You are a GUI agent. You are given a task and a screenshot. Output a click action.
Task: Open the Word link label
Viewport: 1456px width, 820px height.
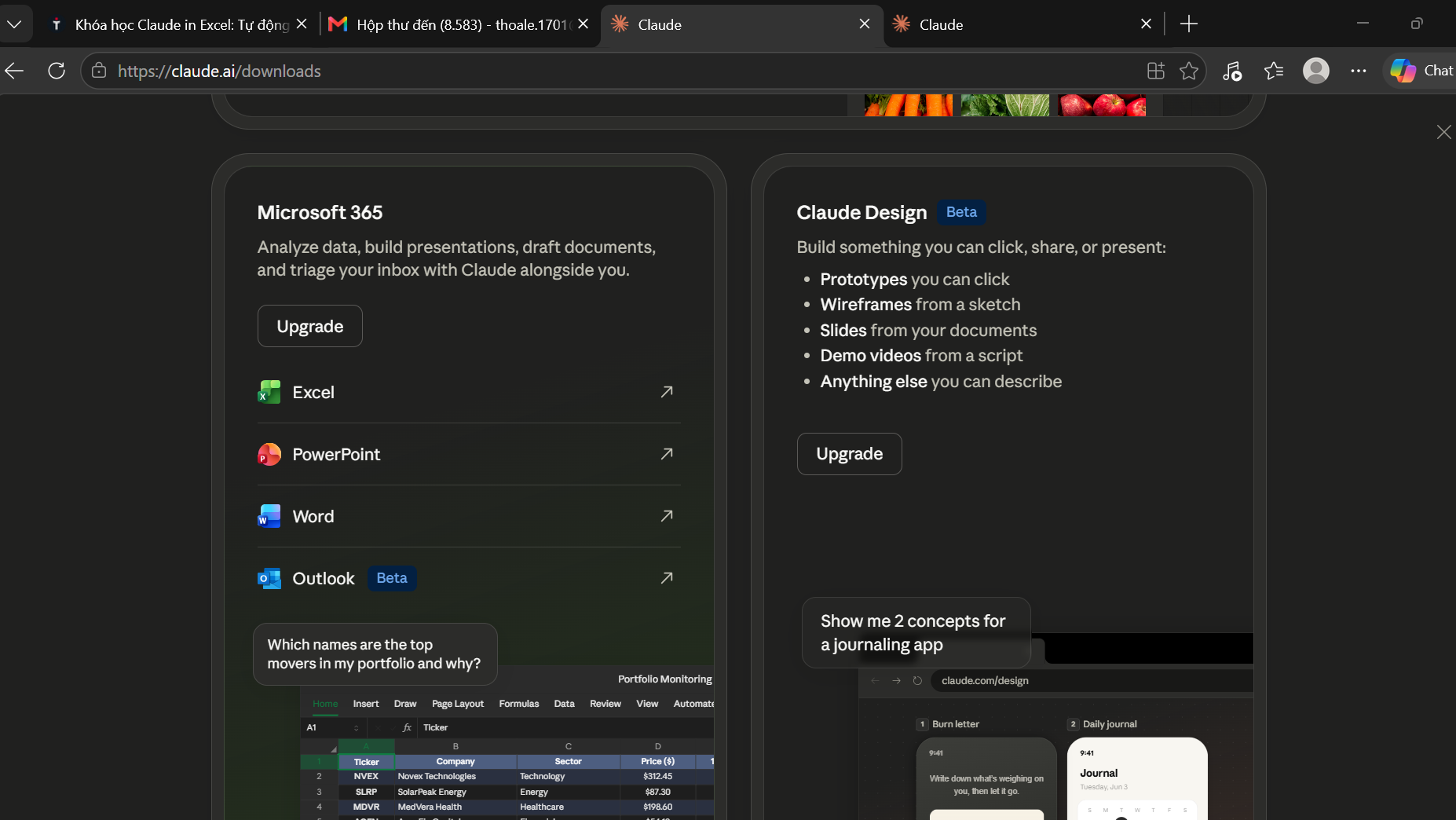tap(313, 516)
